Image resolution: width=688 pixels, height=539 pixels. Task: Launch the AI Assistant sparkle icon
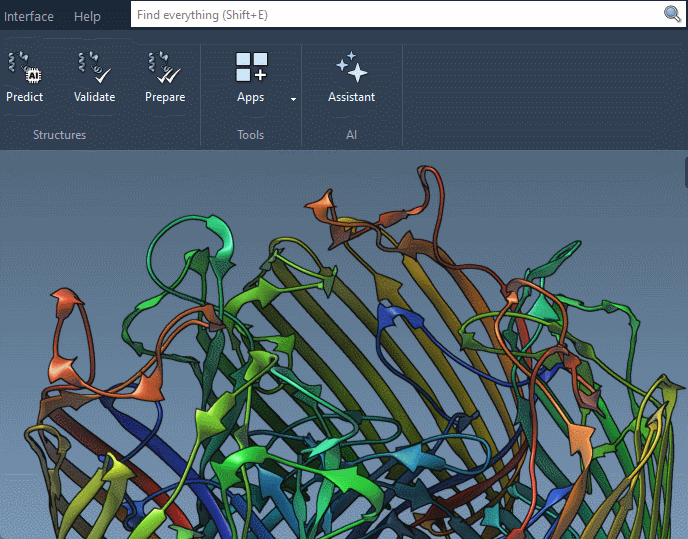point(351,68)
